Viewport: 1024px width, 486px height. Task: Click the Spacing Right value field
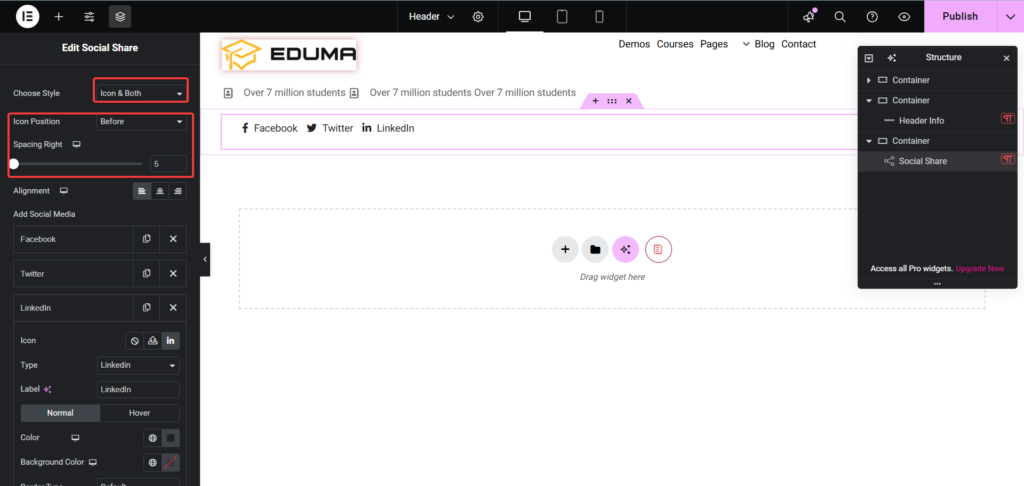click(x=168, y=164)
